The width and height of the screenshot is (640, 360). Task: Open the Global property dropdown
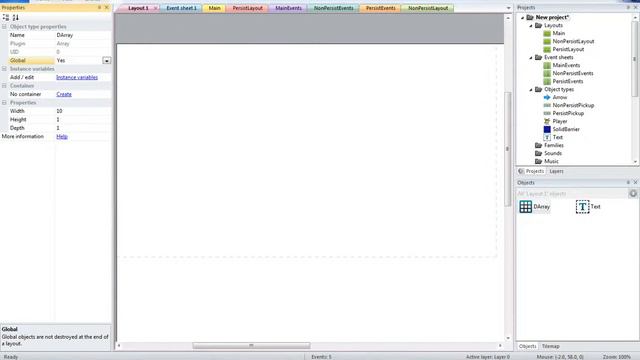107,60
